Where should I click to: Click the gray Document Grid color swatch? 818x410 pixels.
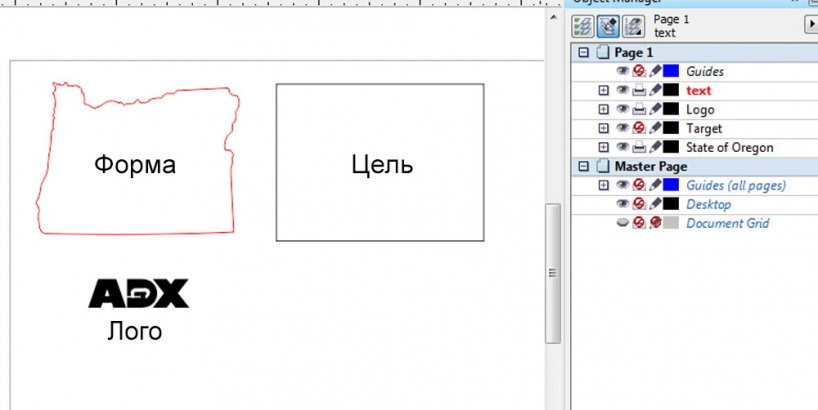coord(671,223)
